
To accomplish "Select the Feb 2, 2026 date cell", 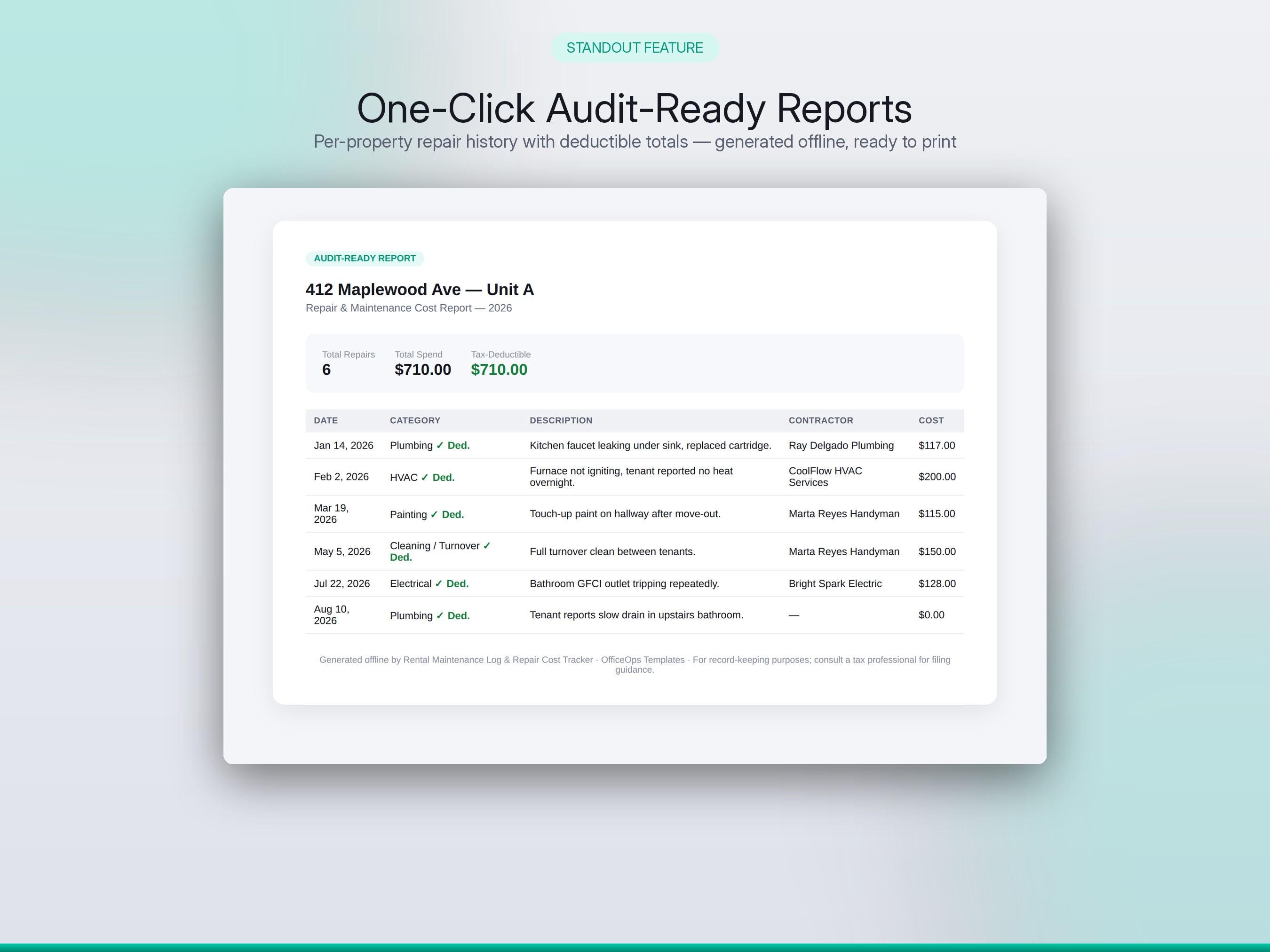I will tap(341, 477).
